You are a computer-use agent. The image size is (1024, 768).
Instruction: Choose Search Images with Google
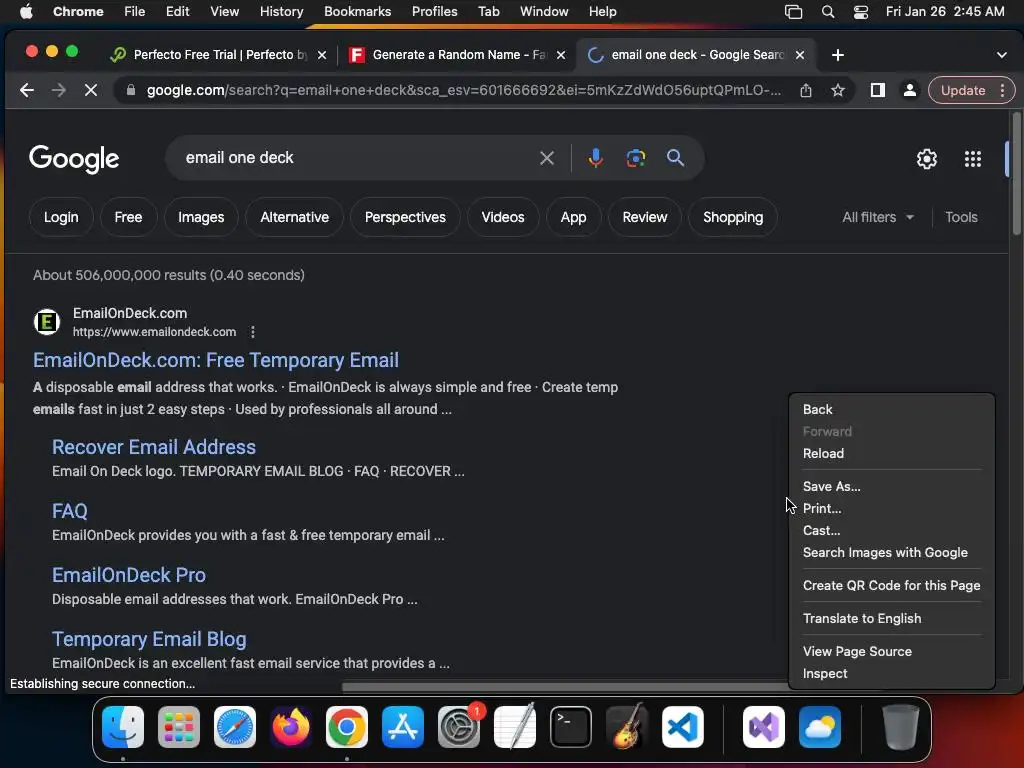(891, 552)
